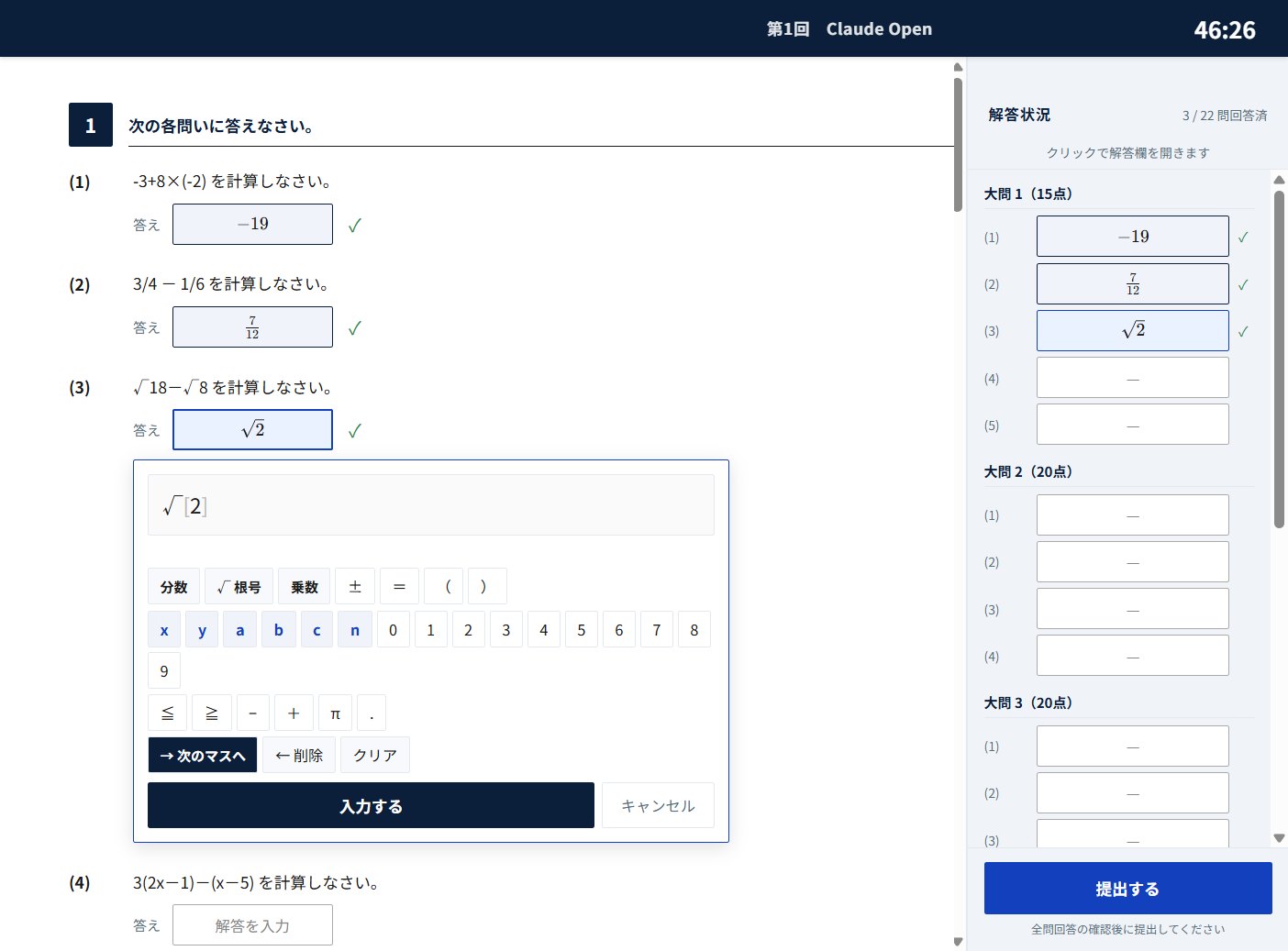Insert the minus sign key
Viewport: 1288px width, 951px height.
pyautogui.click(x=253, y=713)
